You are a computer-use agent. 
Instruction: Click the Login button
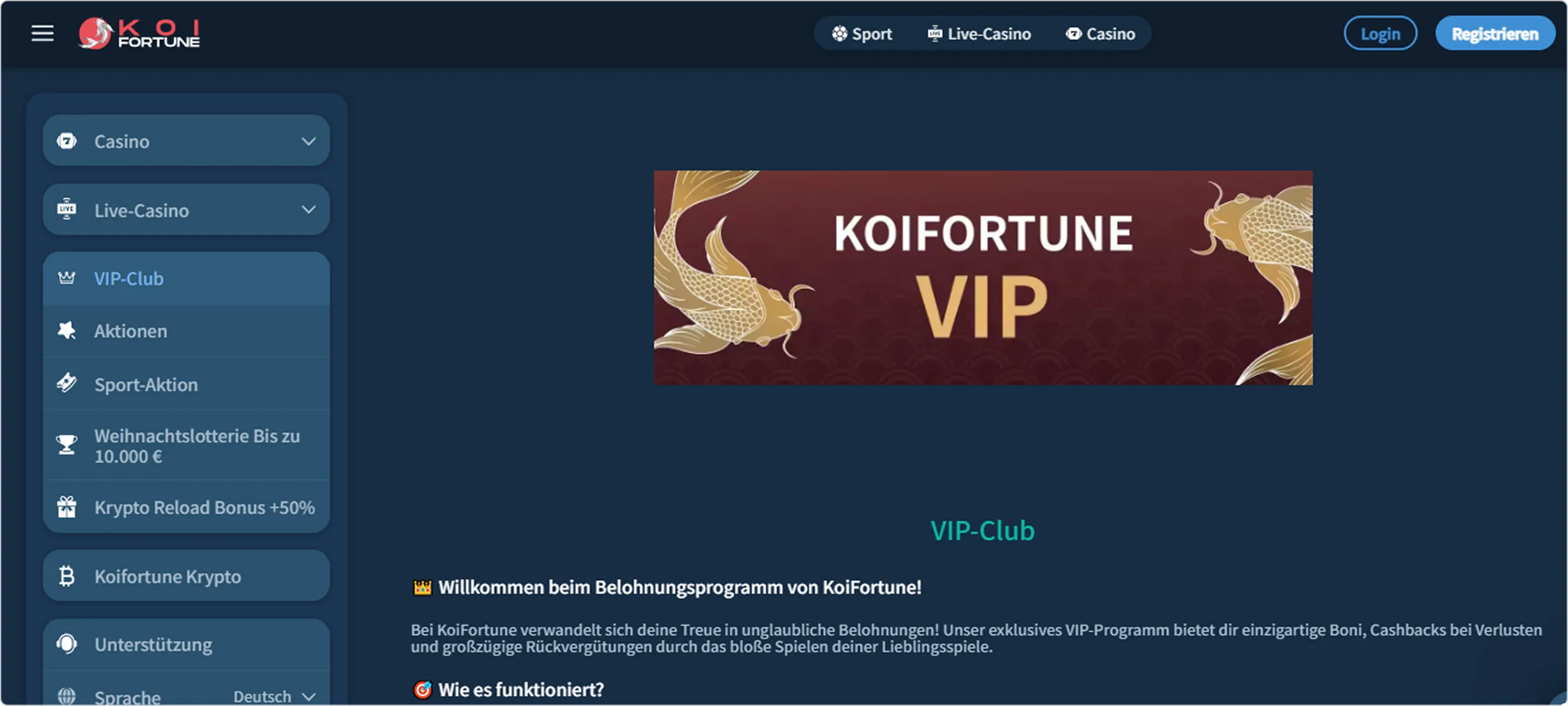(x=1380, y=34)
